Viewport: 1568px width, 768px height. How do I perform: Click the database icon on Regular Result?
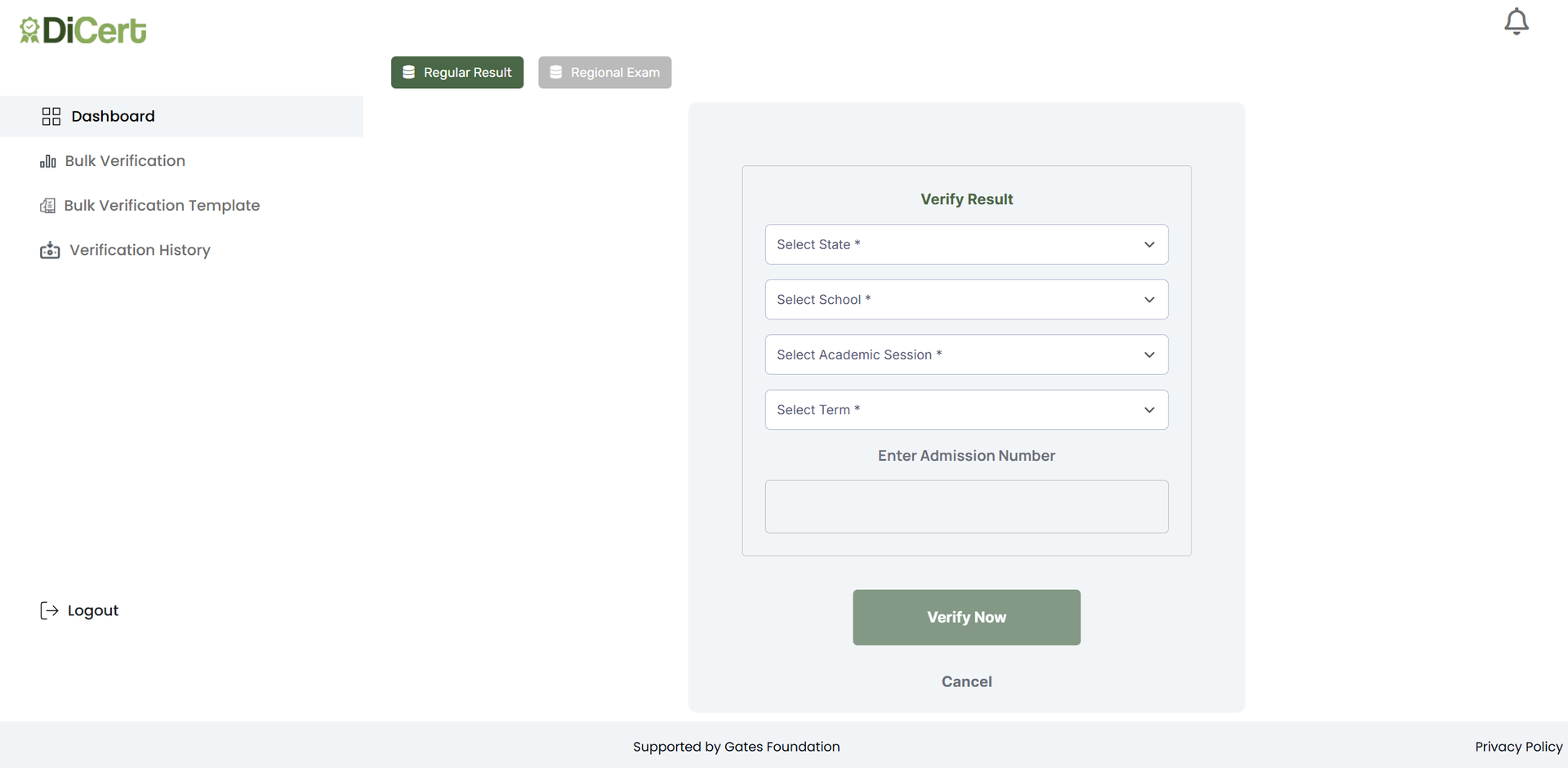point(409,72)
